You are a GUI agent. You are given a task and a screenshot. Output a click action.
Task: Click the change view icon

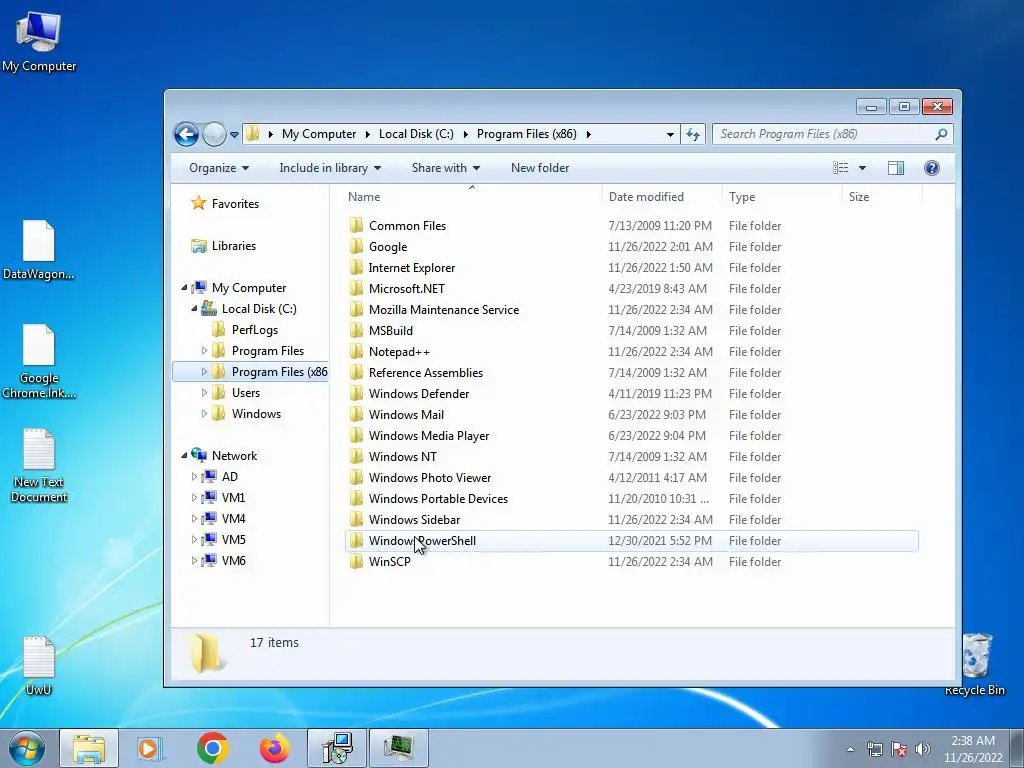click(840, 168)
